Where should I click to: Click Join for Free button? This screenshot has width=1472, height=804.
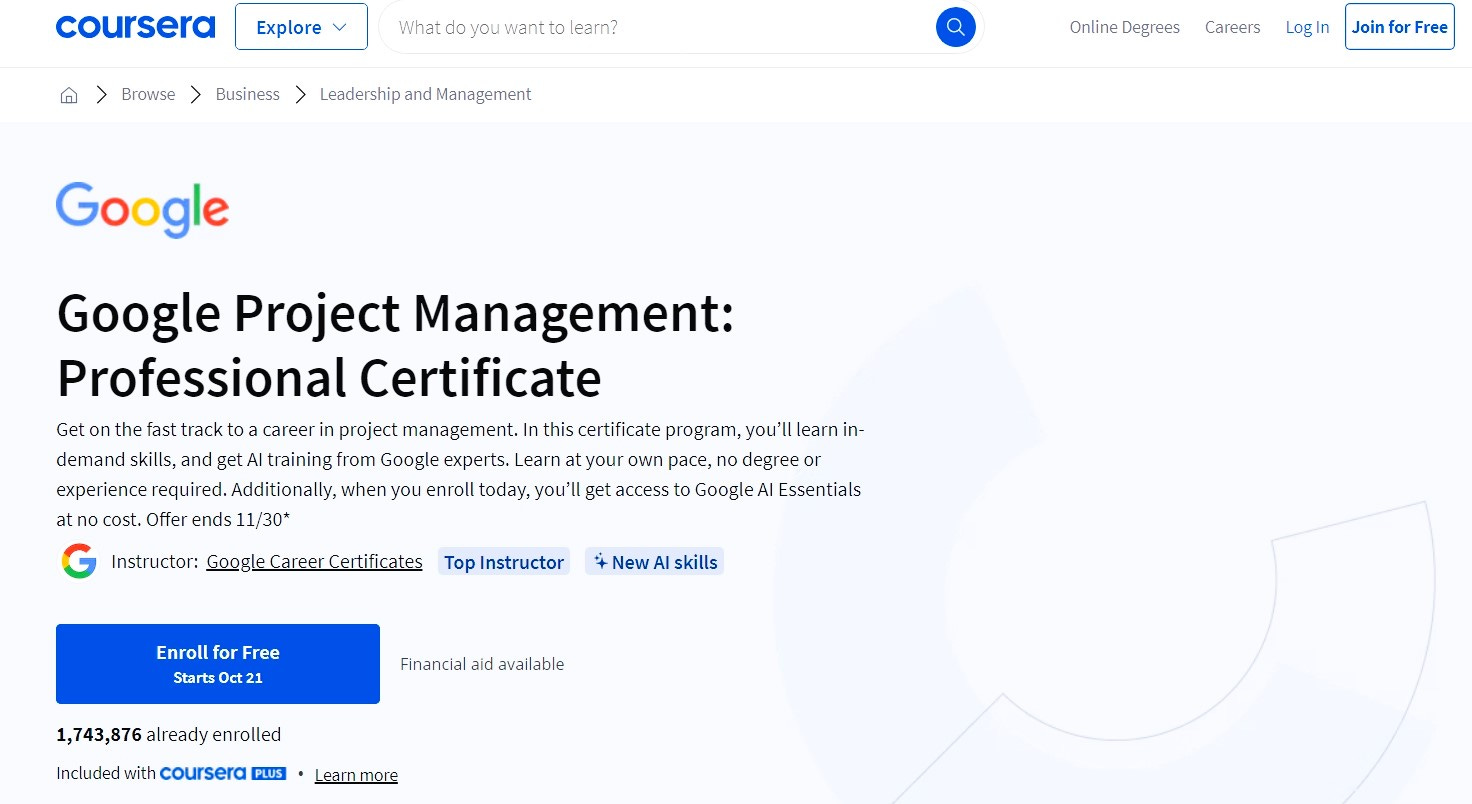point(1399,27)
